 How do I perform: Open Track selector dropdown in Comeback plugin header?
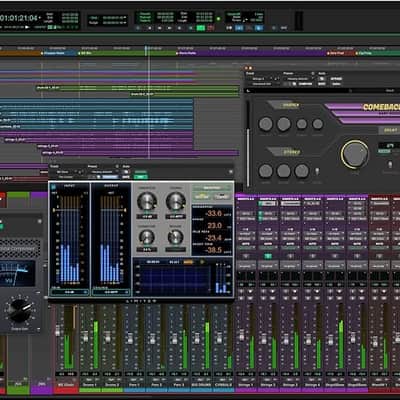pyautogui.click(x=262, y=79)
